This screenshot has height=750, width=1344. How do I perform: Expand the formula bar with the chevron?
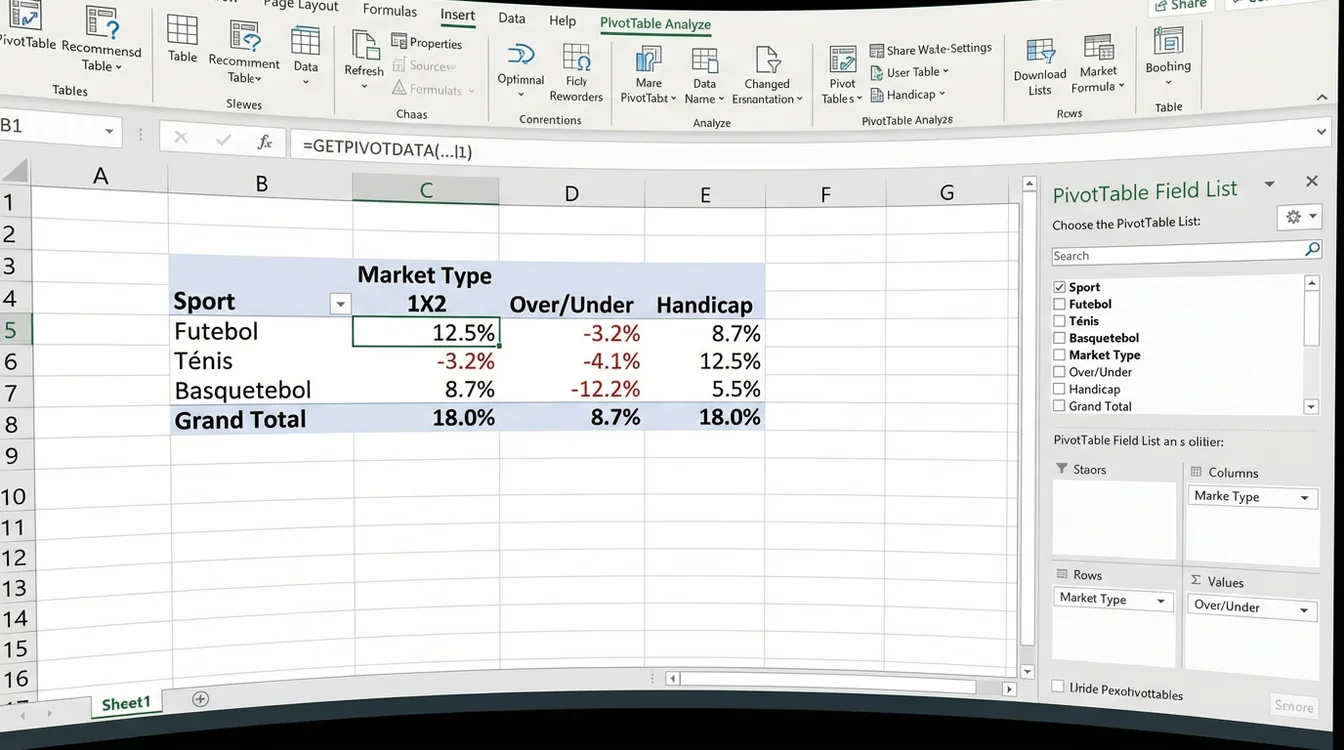coord(1322,131)
